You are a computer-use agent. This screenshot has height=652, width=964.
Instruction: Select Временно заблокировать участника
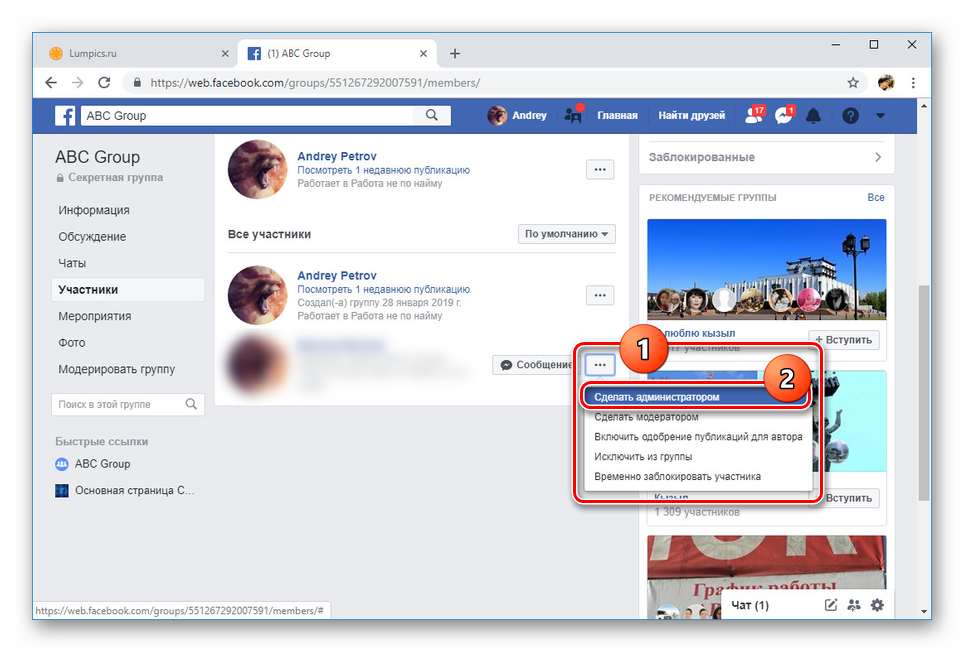(677, 476)
